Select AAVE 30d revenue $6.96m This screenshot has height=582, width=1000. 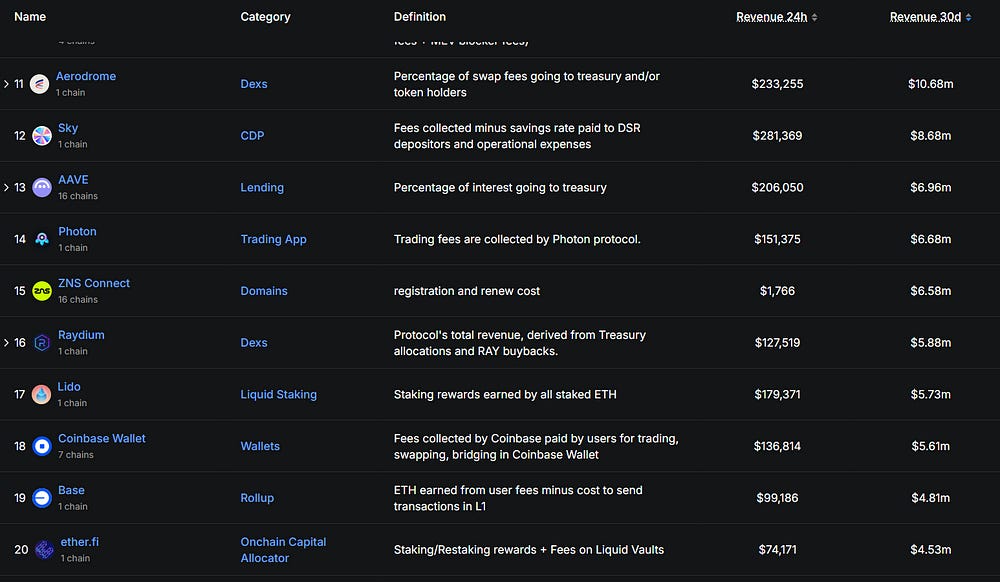931,187
